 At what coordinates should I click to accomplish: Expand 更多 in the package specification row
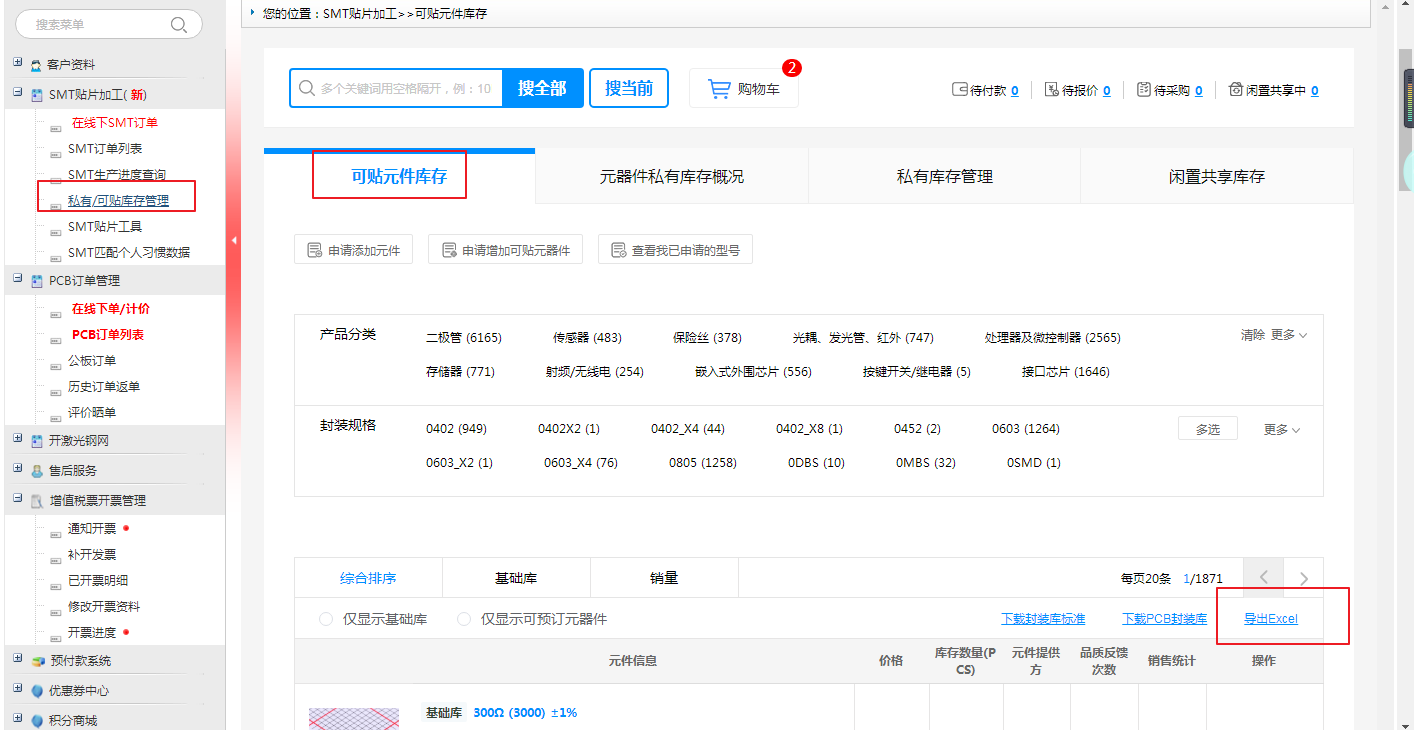click(x=1281, y=429)
